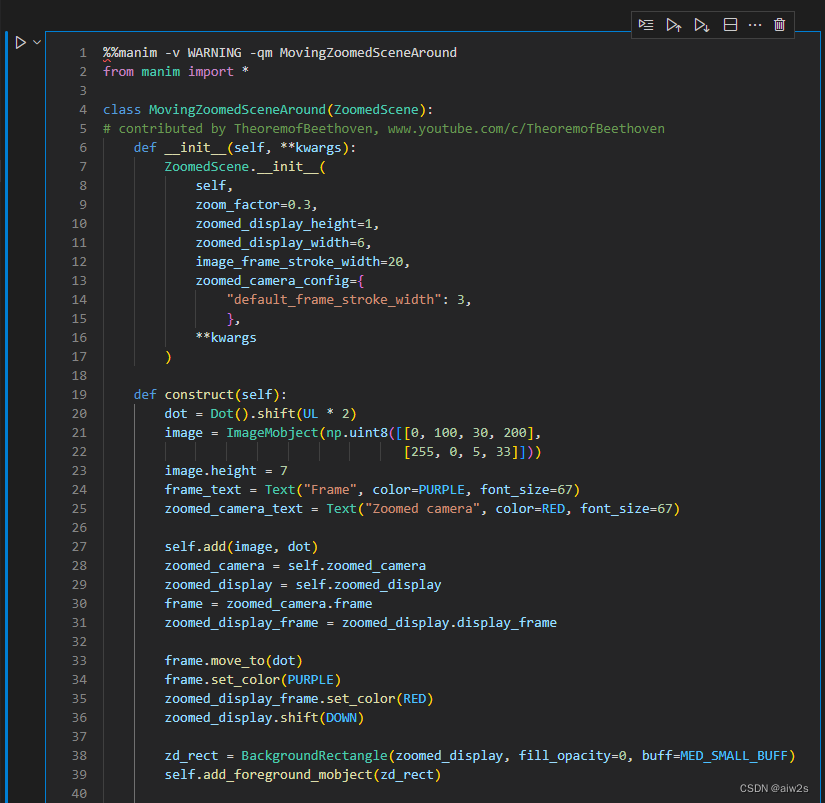Click the "Frame" string literal on line 24

click(330, 489)
